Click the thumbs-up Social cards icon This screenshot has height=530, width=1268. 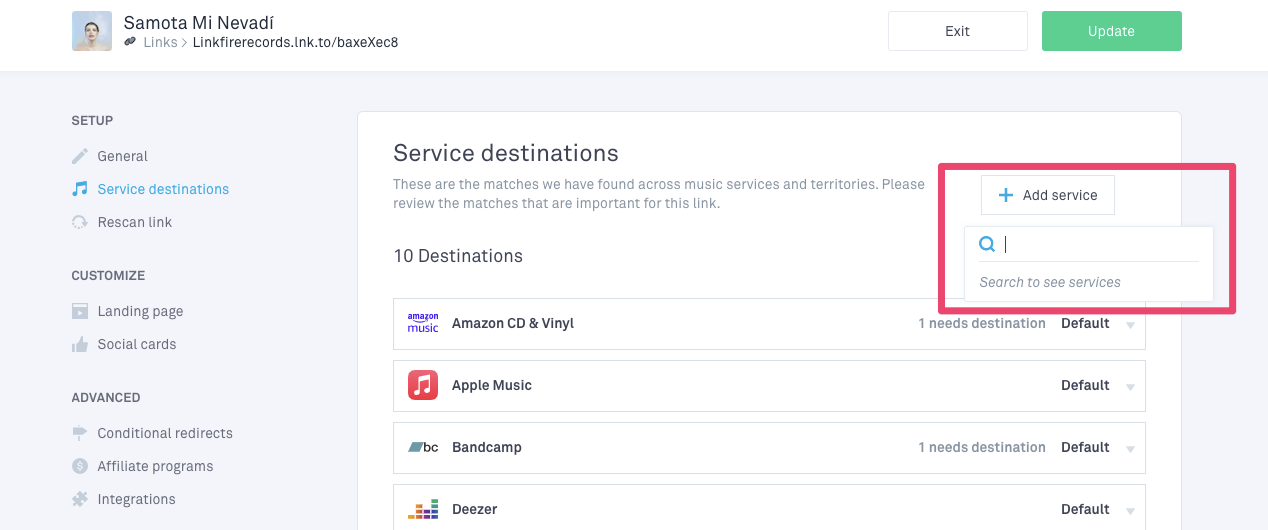pyautogui.click(x=80, y=344)
